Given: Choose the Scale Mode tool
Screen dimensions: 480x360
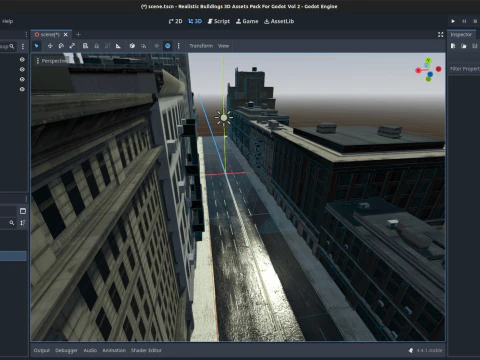Looking at the screenshot, I should click(x=72, y=46).
